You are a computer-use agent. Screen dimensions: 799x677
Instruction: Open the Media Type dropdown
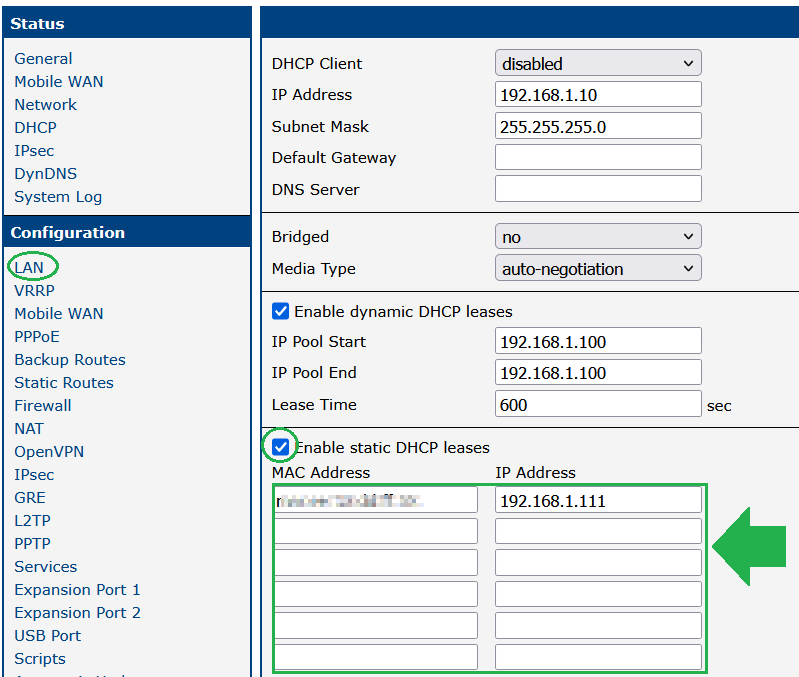click(598, 269)
